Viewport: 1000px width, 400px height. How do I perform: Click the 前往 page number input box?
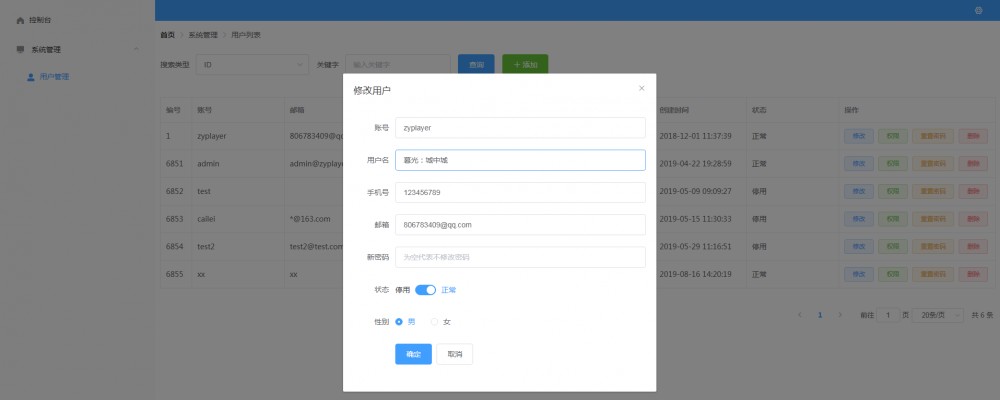pos(888,315)
